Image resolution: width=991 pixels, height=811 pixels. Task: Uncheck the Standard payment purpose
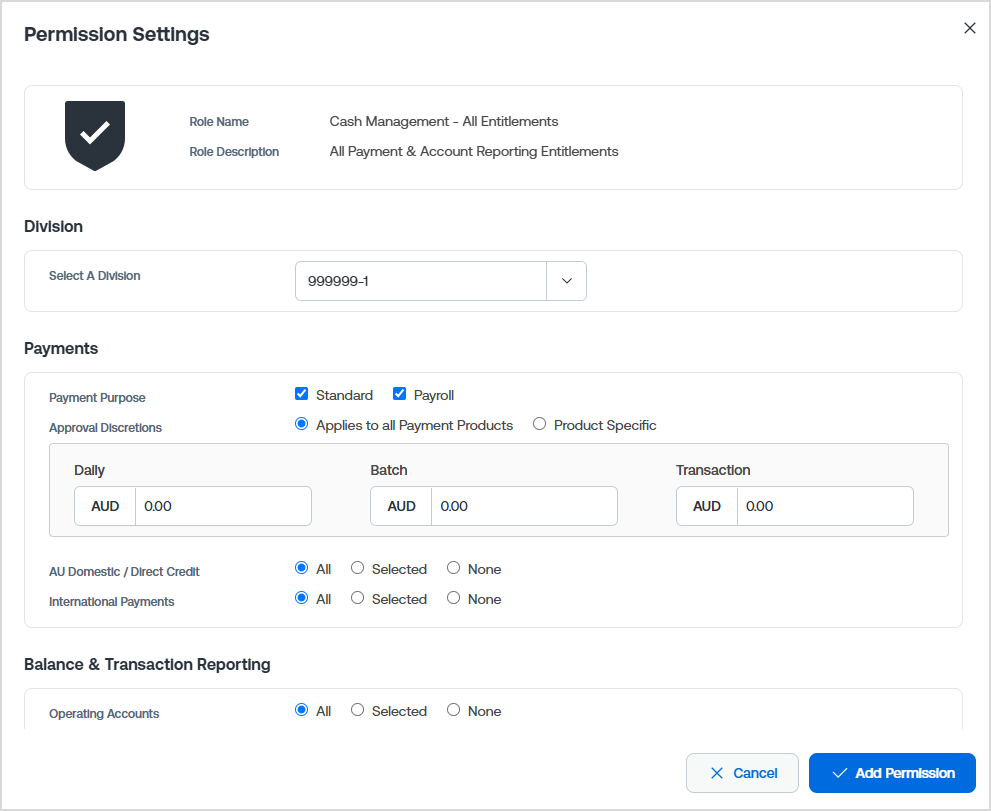[x=301, y=394]
